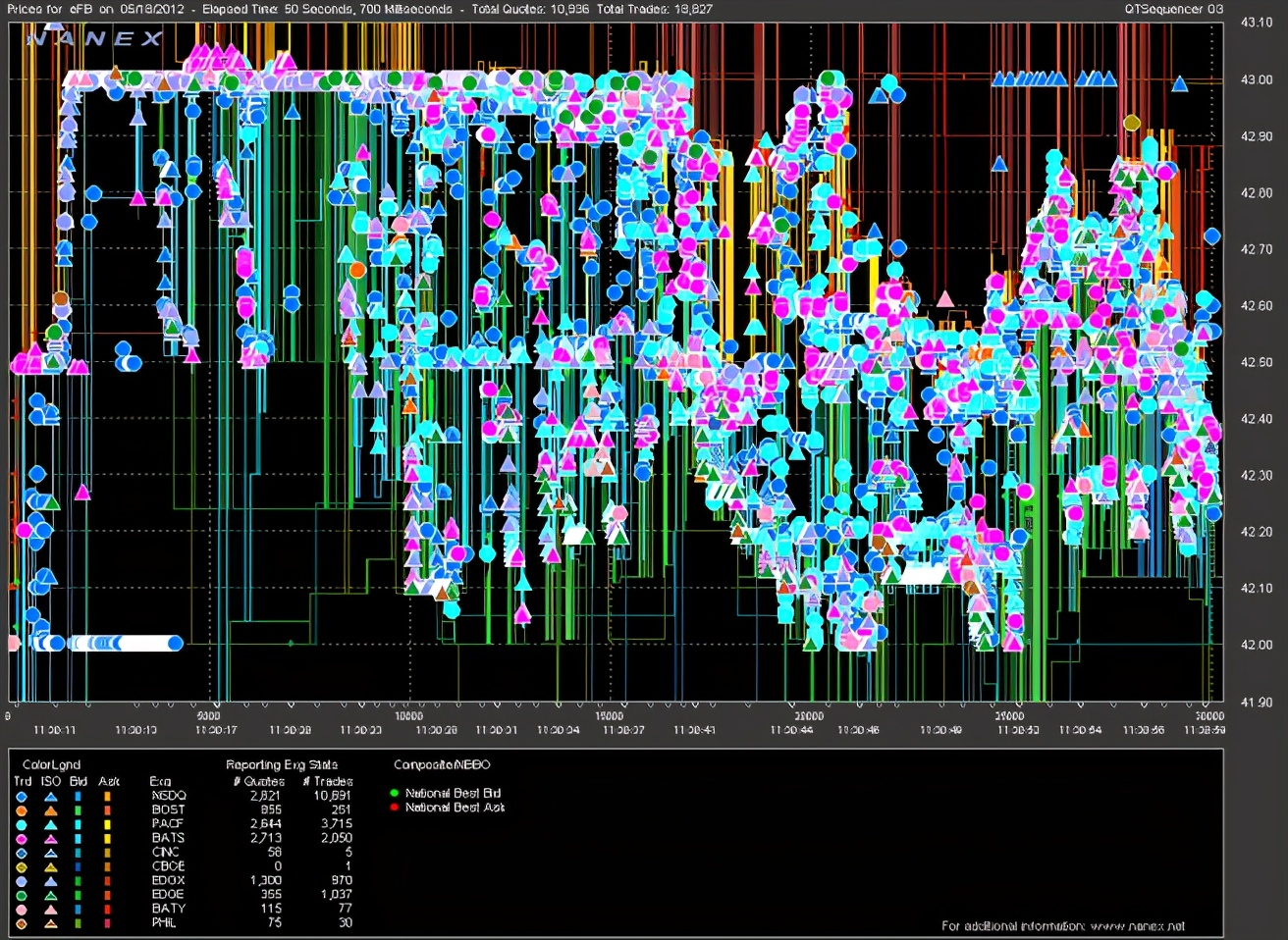Click the BOST ISO triangle legend icon

point(50,810)
